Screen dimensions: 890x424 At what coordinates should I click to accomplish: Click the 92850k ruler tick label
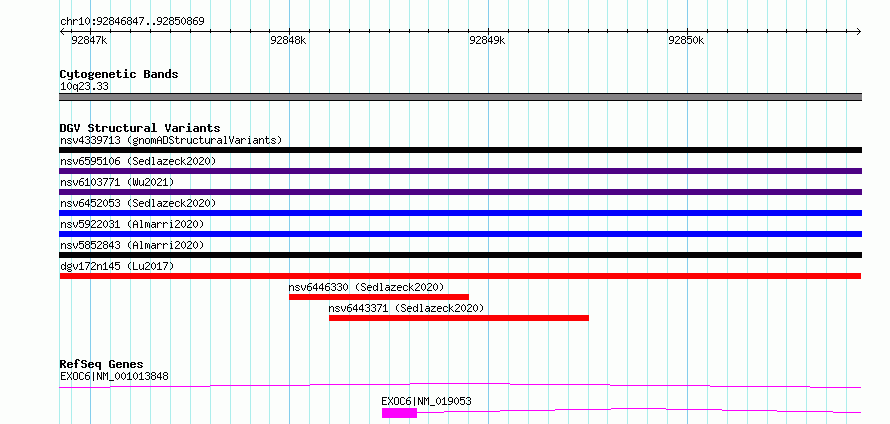coord(686,41)
